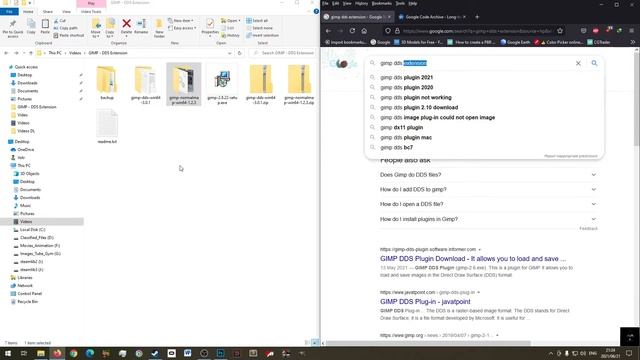This screenshot has height=360, width=640.
Task: Click the Paste icon in Explorer ribbon
Action: [45, 27]
